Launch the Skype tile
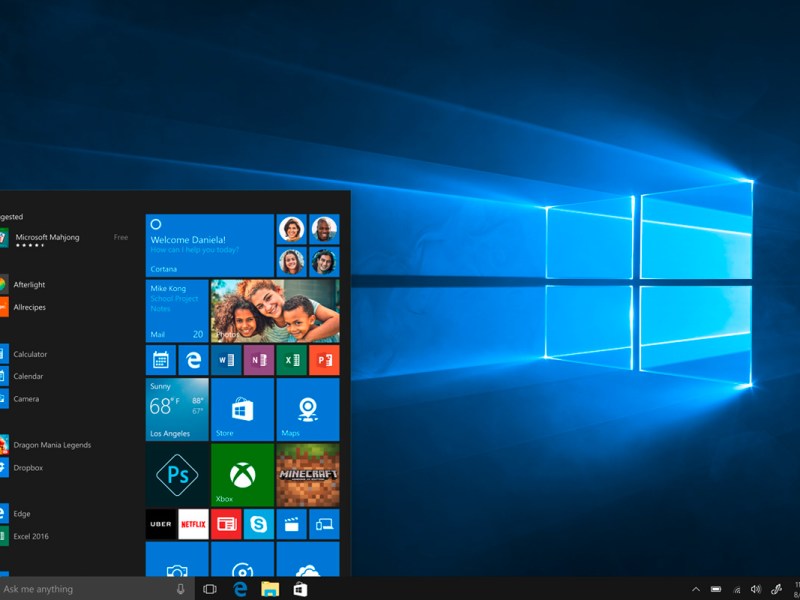 coord(259,524)
